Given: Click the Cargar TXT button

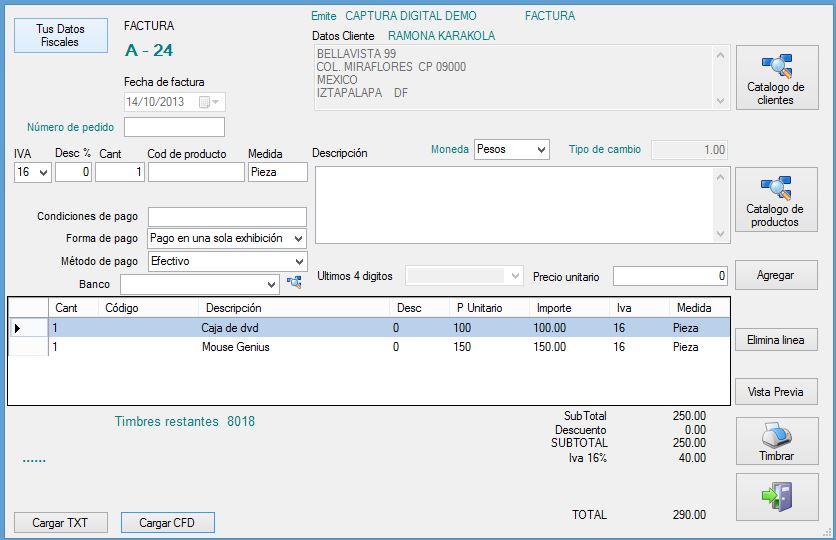Looking at the screenshot, I should pos(61,523).
